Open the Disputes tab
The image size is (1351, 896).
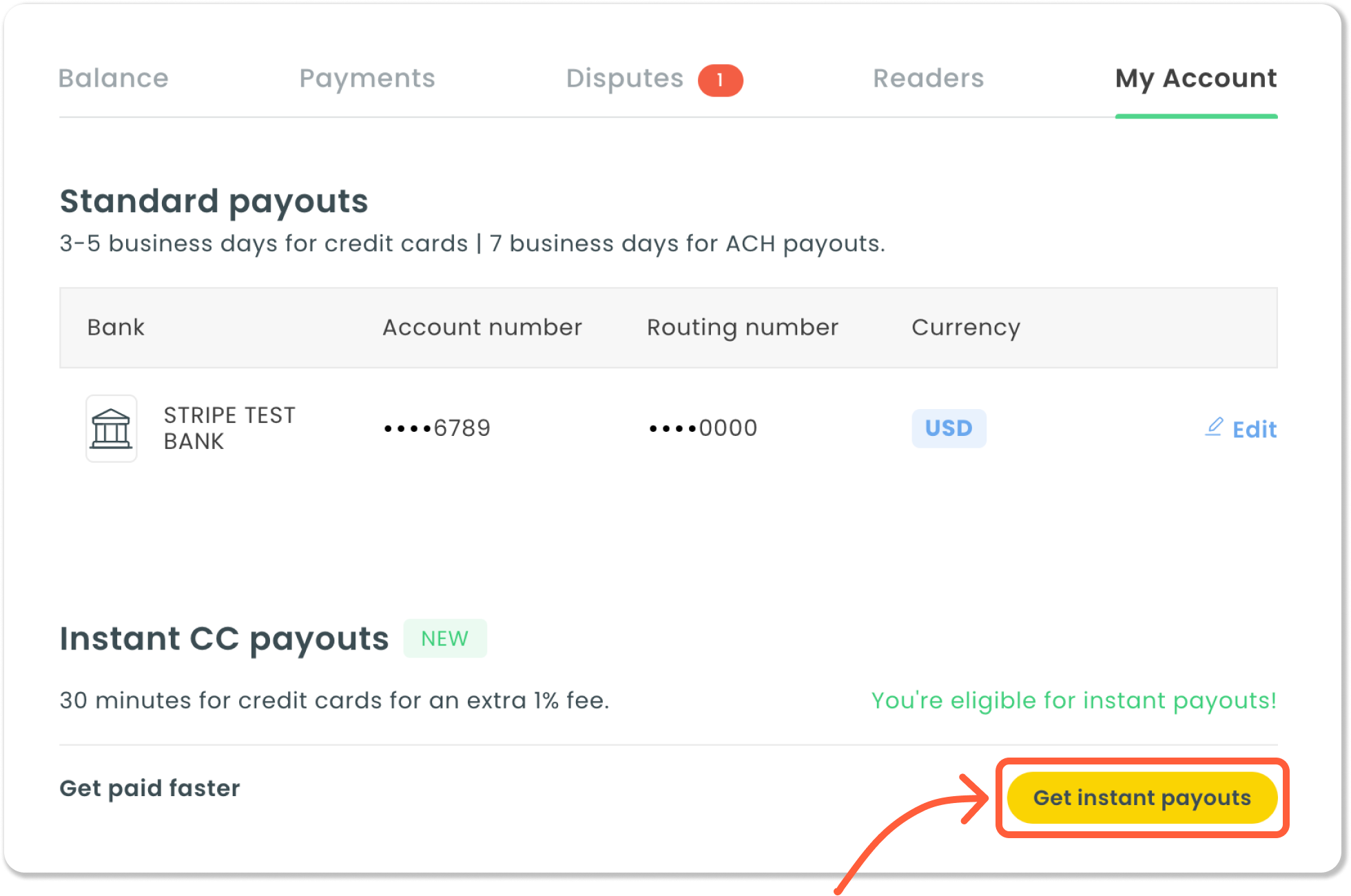625,79
